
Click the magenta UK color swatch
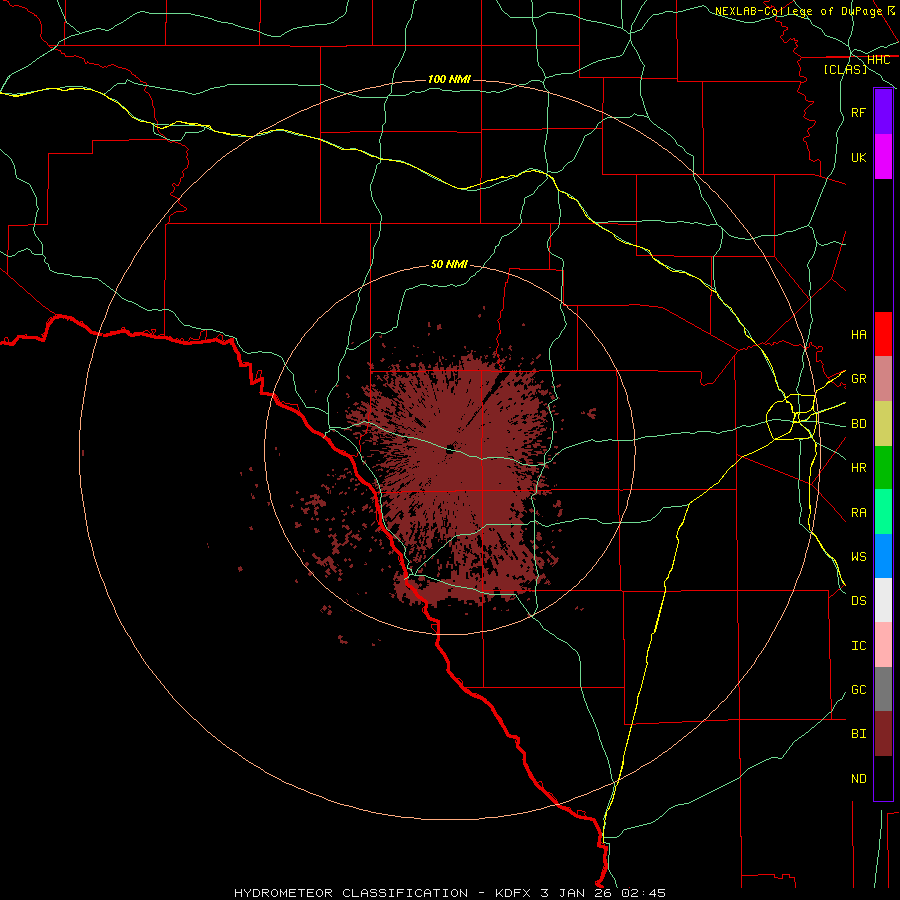coord(883,157)
